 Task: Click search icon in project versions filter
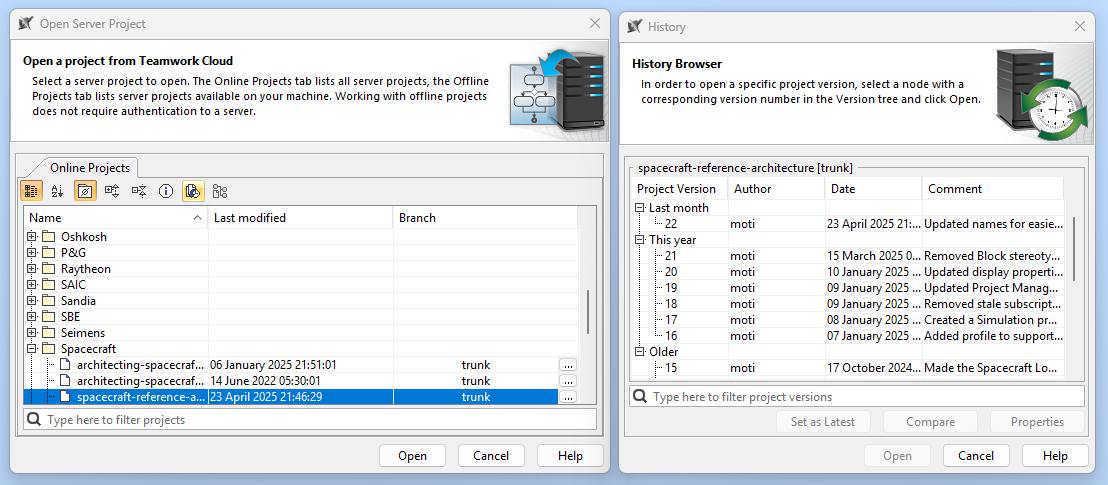pyautogui.click(x=639, y=397)
